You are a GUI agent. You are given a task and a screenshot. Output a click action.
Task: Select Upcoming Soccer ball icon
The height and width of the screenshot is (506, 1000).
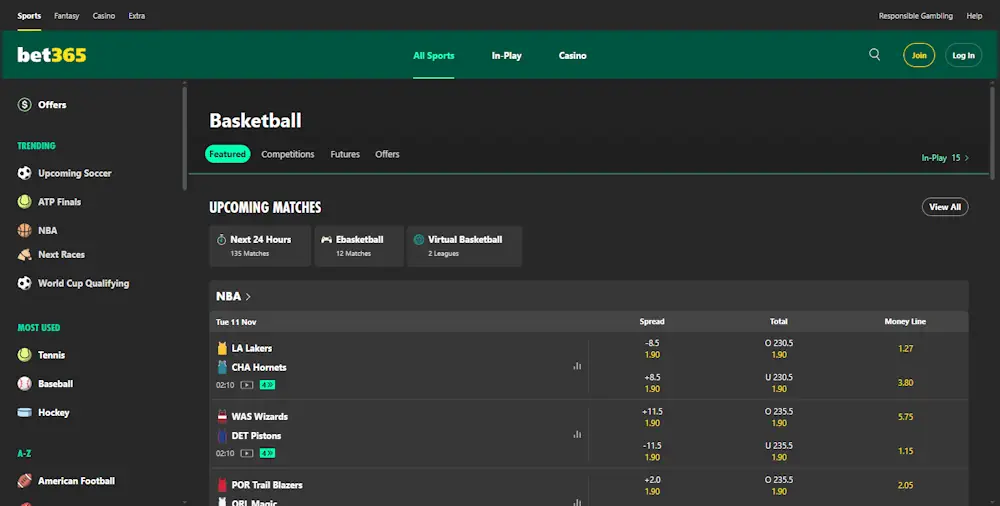click(x=24, y=173)
